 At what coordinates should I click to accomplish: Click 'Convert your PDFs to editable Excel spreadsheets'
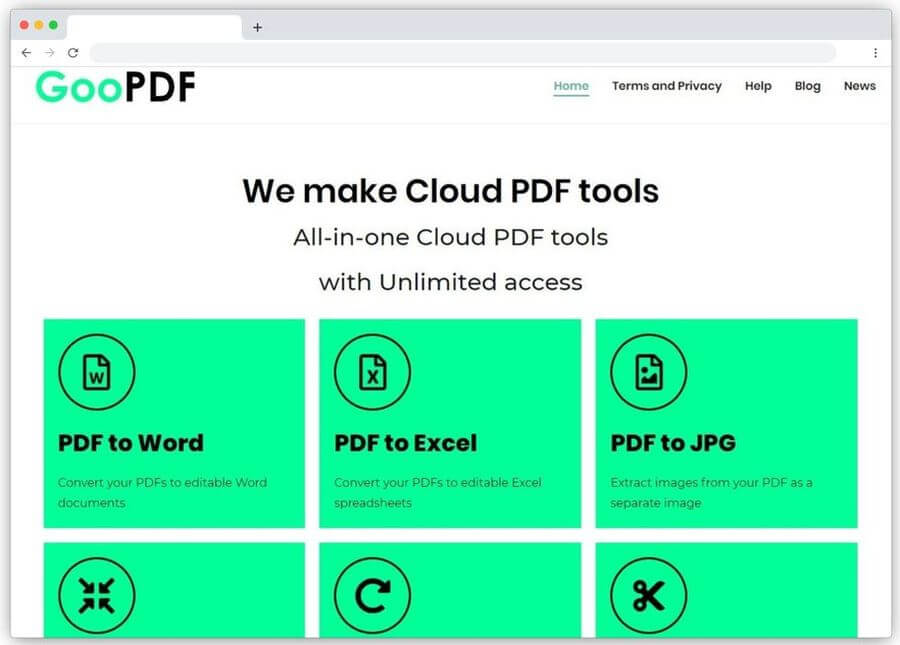pos(438,492)
